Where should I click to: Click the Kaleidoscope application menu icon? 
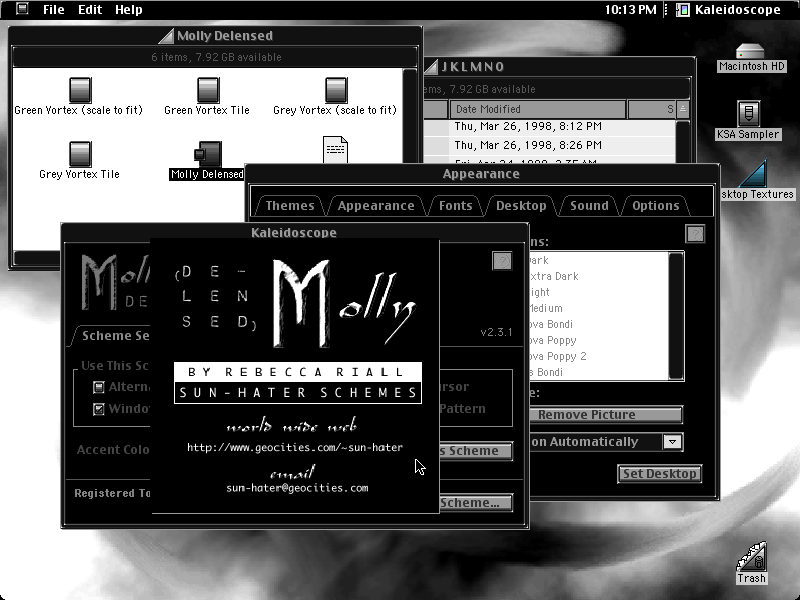(x=683, y=10)
